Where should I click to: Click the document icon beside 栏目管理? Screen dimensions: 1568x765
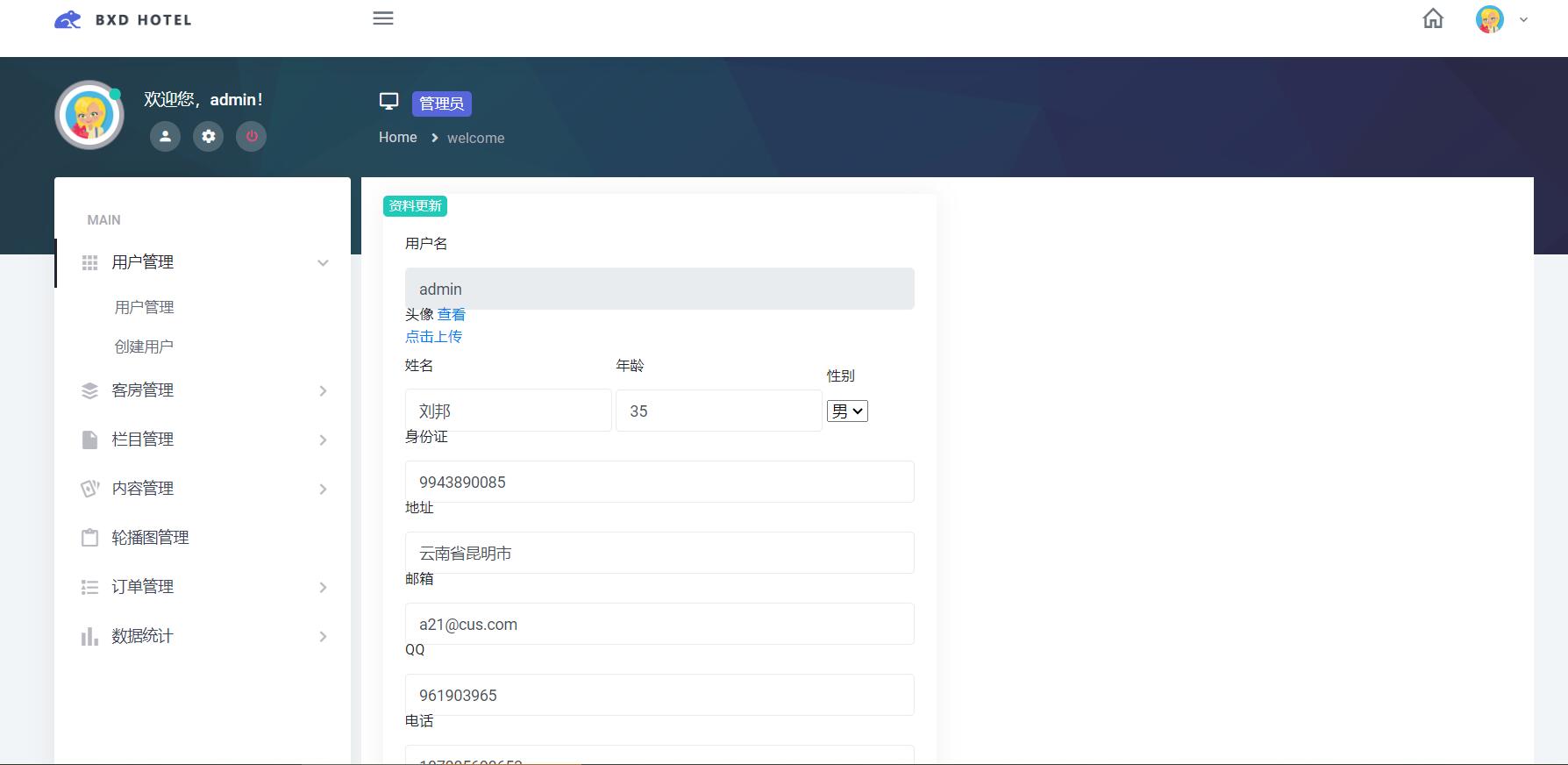89,440
